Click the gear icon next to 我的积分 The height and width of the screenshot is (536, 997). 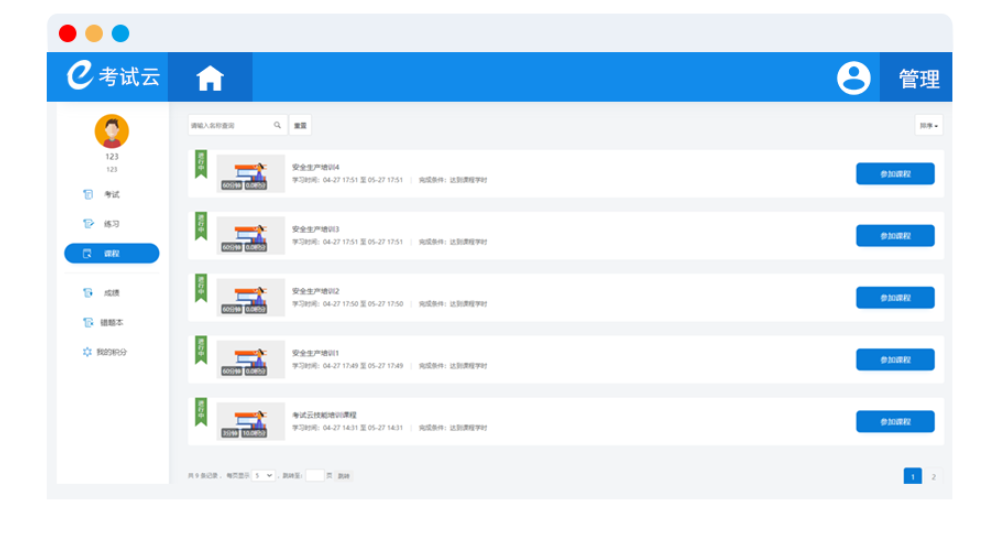(87, 352)
